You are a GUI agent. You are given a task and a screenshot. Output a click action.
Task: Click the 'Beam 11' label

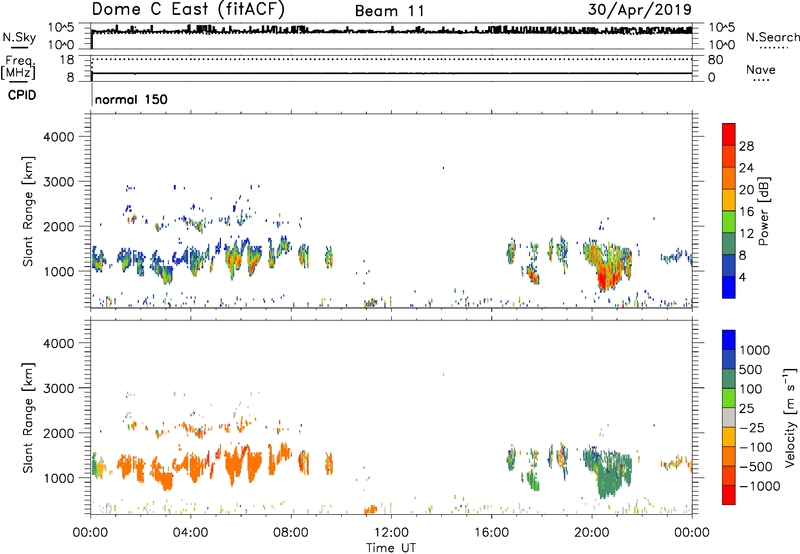[x=389, y=11]
